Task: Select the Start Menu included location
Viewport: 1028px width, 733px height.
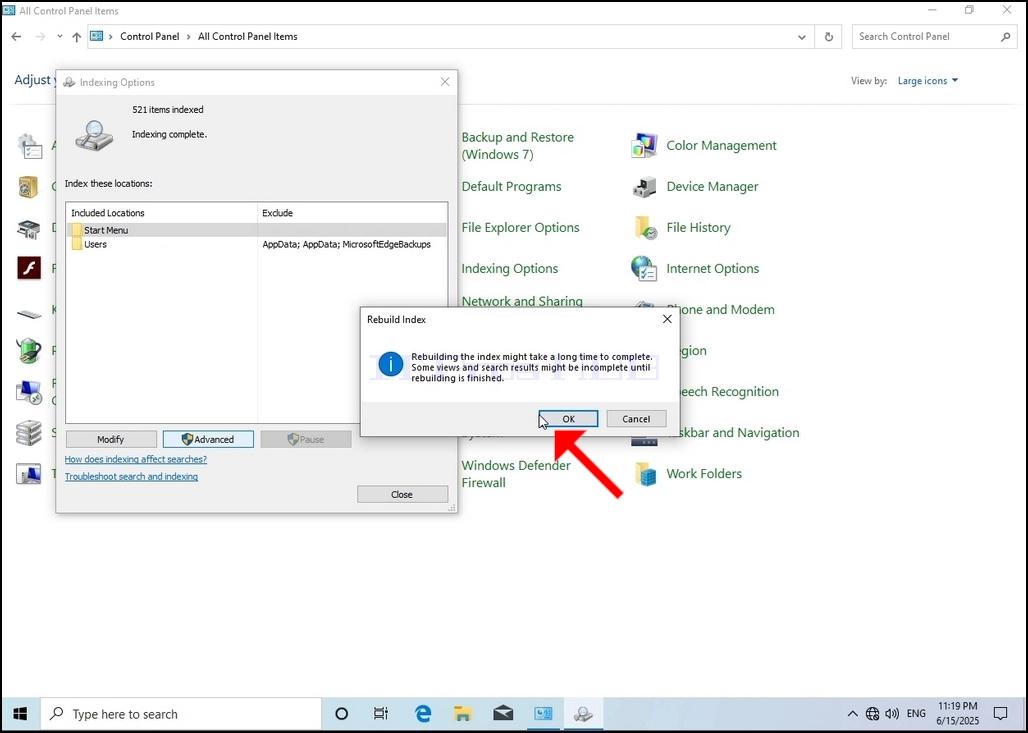Action: [256, 230]
